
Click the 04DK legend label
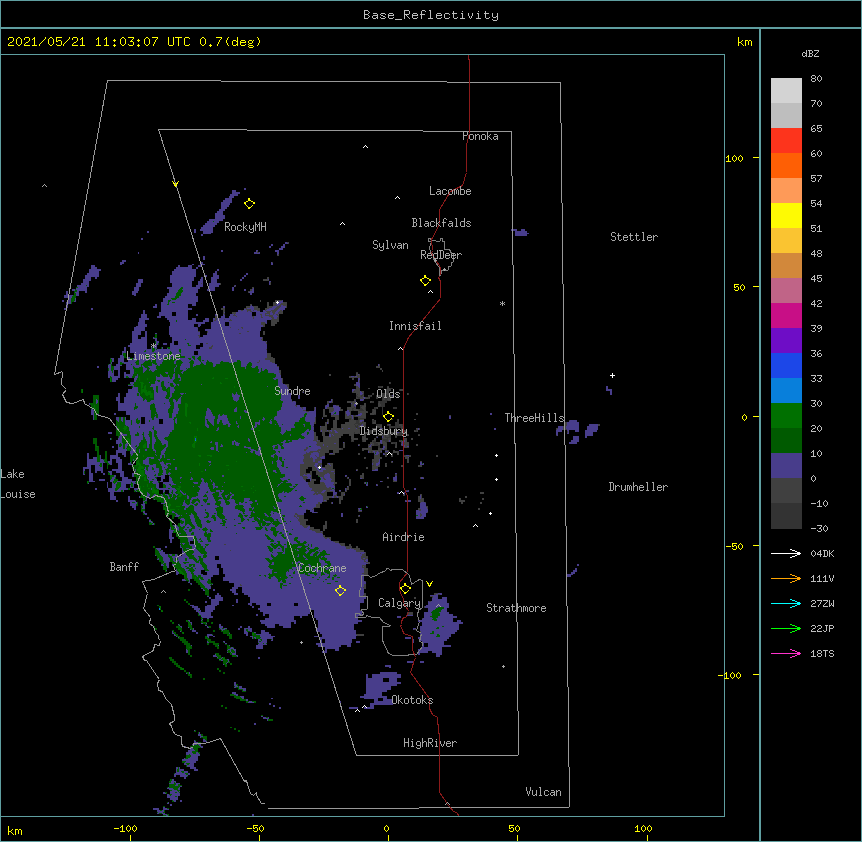coord(822,553)
